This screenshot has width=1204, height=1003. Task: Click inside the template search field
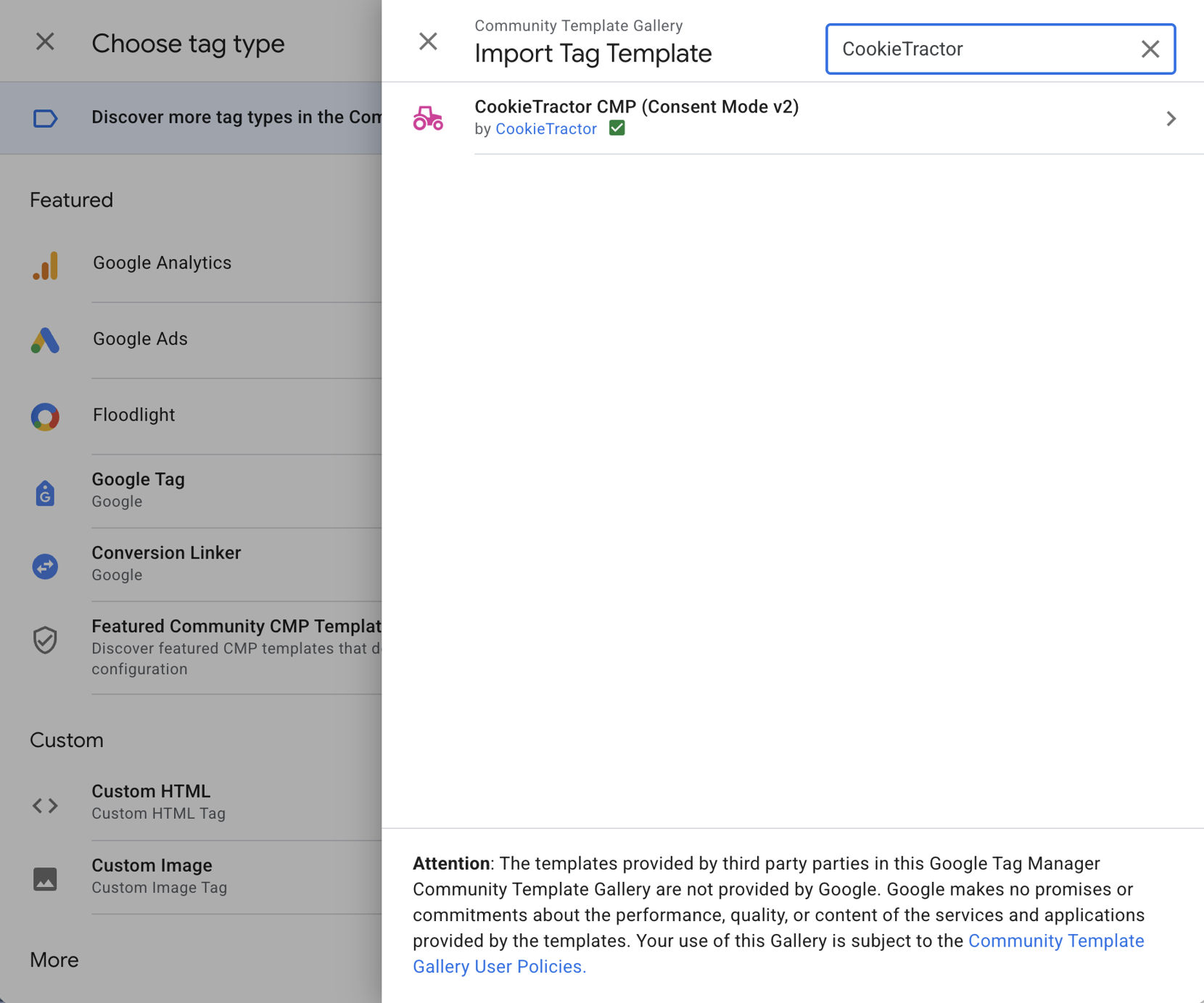pos(979,49)
